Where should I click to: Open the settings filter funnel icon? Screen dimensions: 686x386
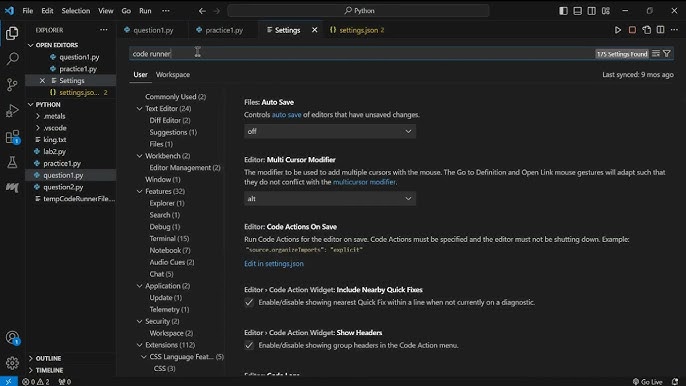[667, 53]
